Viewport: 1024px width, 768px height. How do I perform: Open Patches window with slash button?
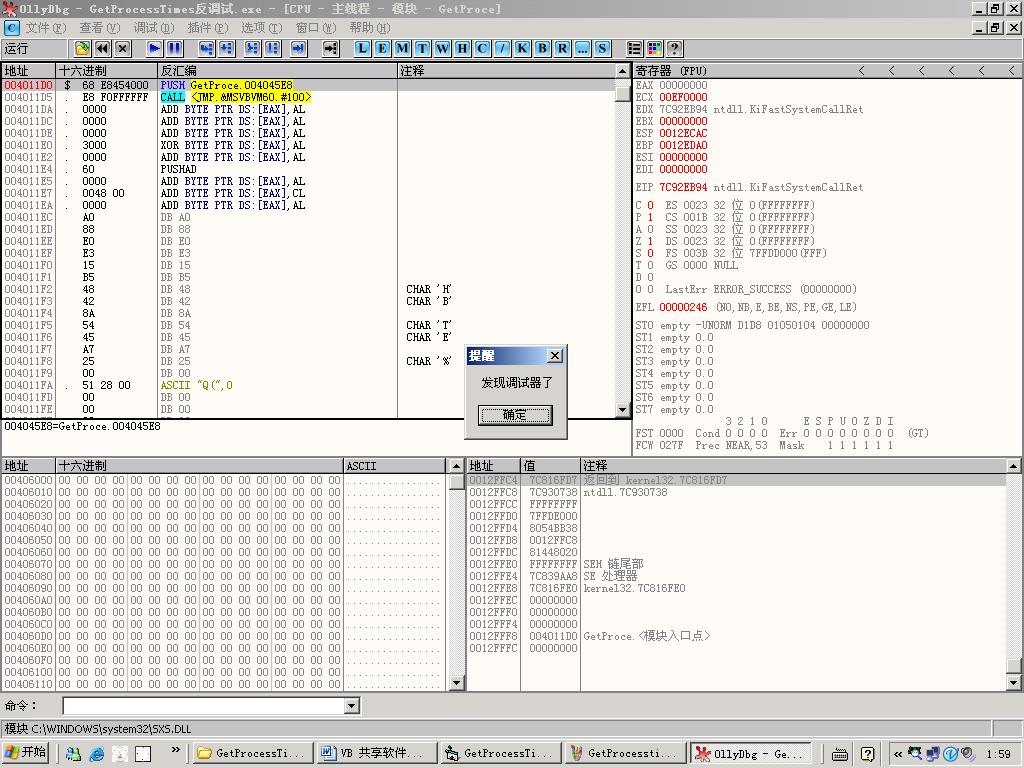point(502,48)
